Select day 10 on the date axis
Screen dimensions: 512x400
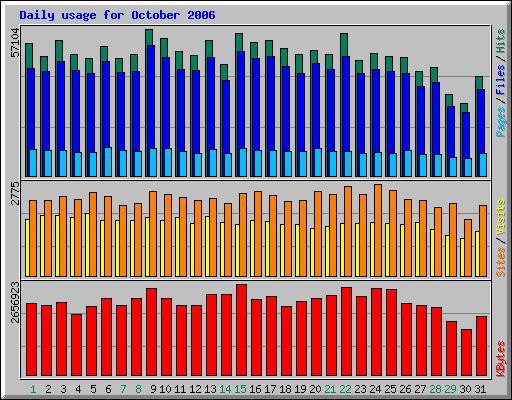pos(165,389)
